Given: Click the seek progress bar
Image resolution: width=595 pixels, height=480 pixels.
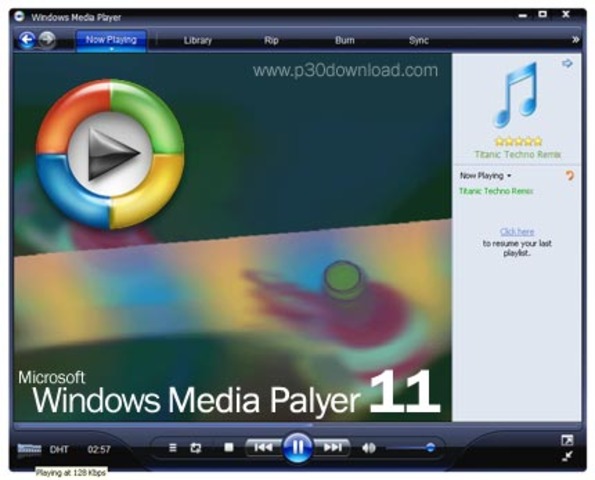Looking at the screenshot, I should pyautogui.click(x=297, y=425).
